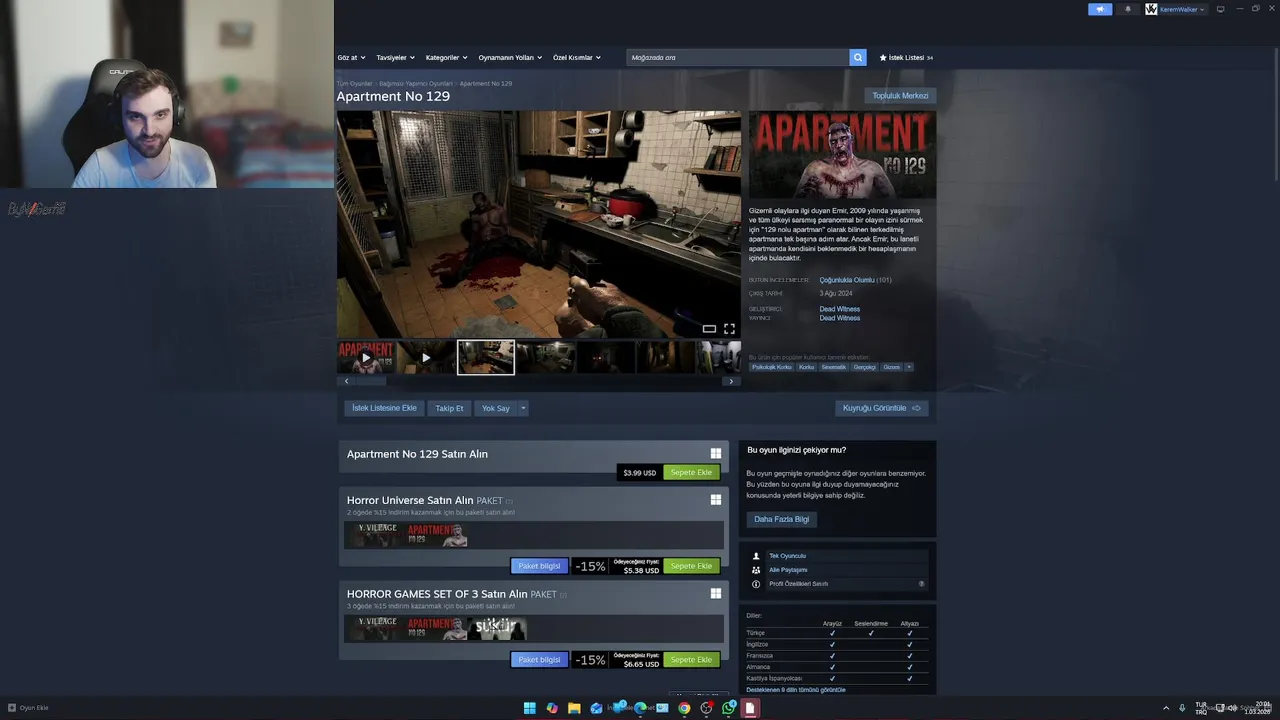
Task: Click Desteklenen 9 dilin tümünü görüntüle
Action: pyautogui.click(x=796, y=690)
